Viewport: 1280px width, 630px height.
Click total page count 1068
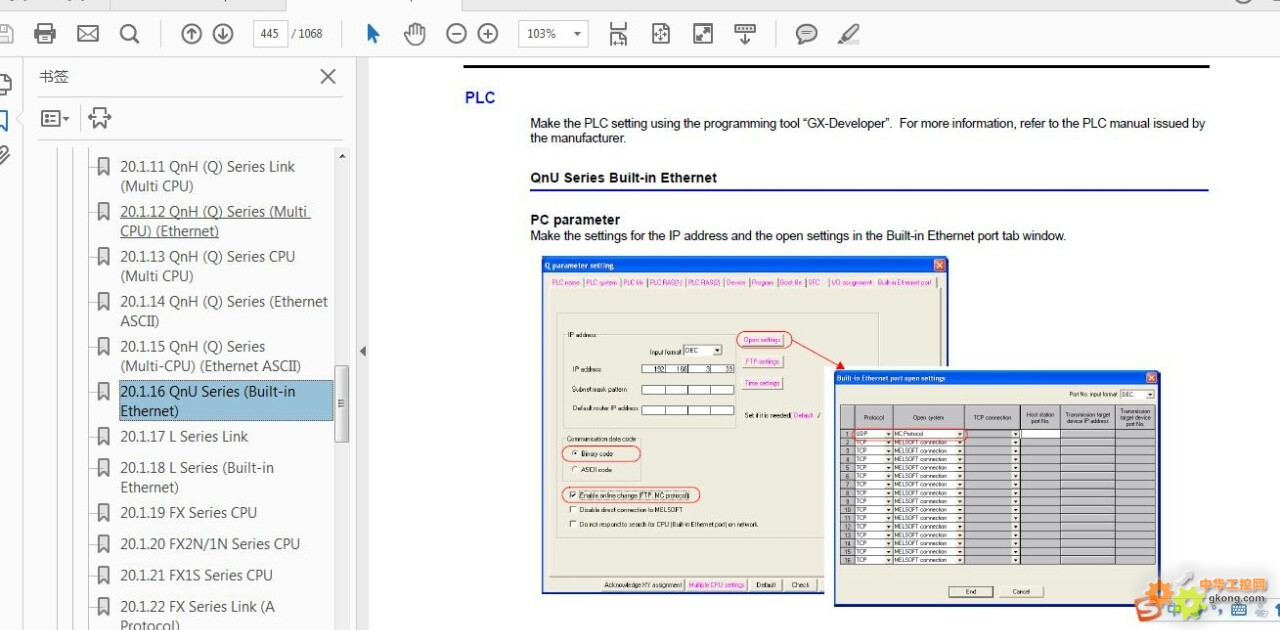pos(311,34)
